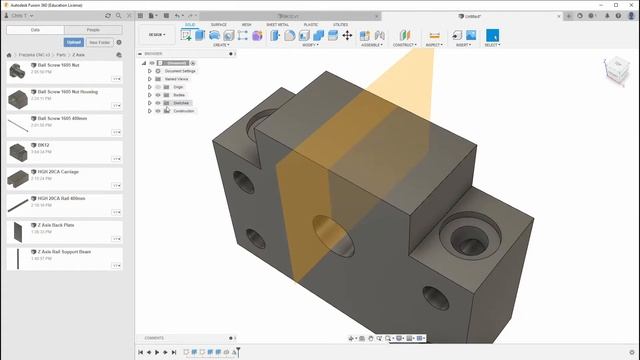Image resolution: width=640 pixels, height=360 pixels.
Task: Switch to the People tab
Action: [x=93, y=30]
